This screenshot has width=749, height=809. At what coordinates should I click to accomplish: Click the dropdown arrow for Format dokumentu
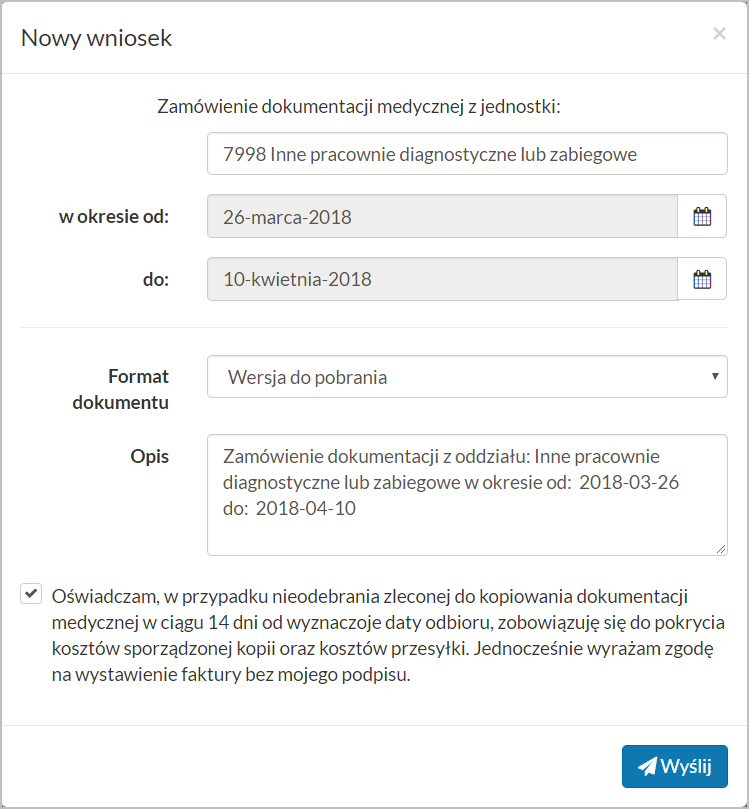pyautogui.click(x=715, y=377)
